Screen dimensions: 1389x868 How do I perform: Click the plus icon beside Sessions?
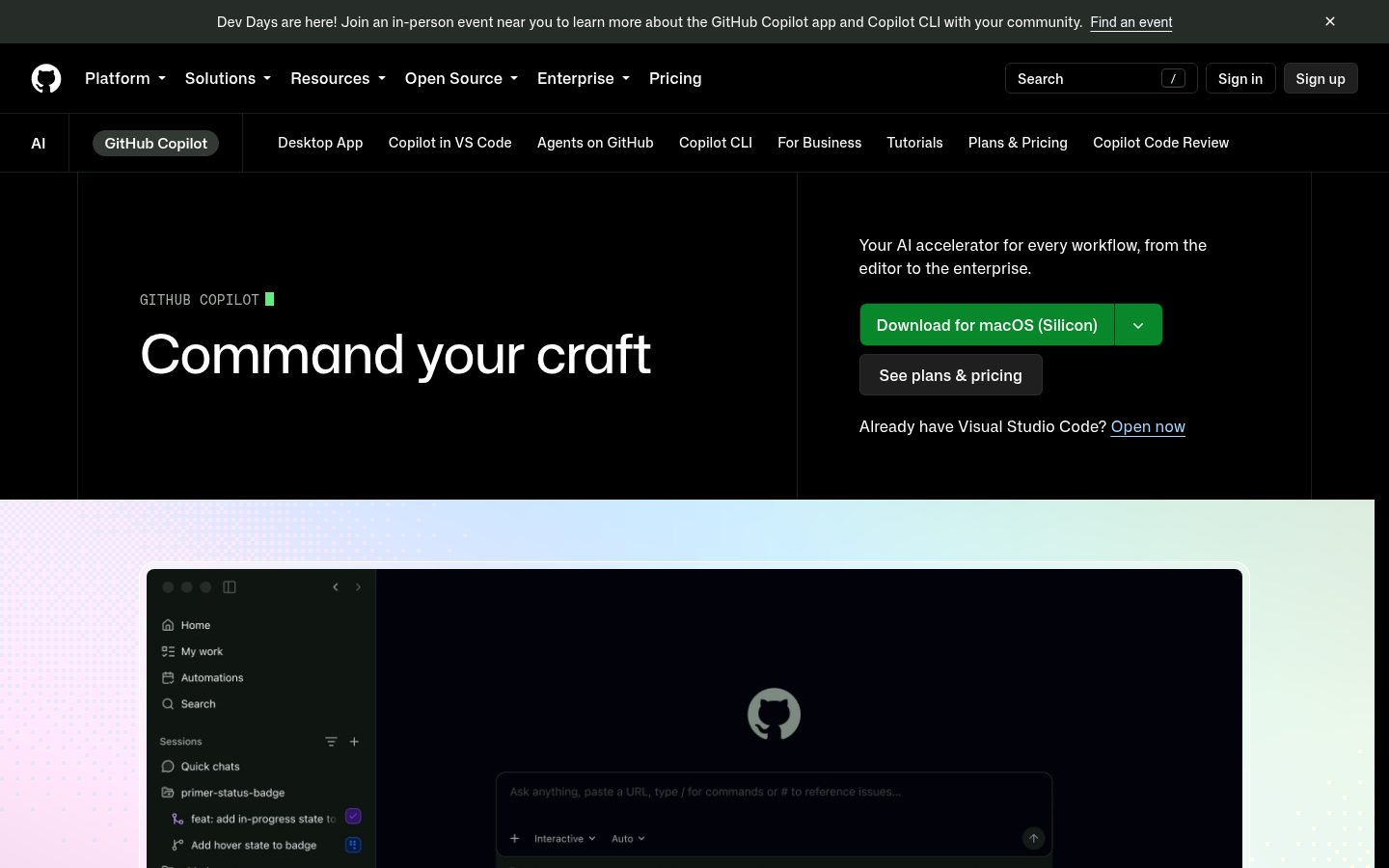[354, 742]
